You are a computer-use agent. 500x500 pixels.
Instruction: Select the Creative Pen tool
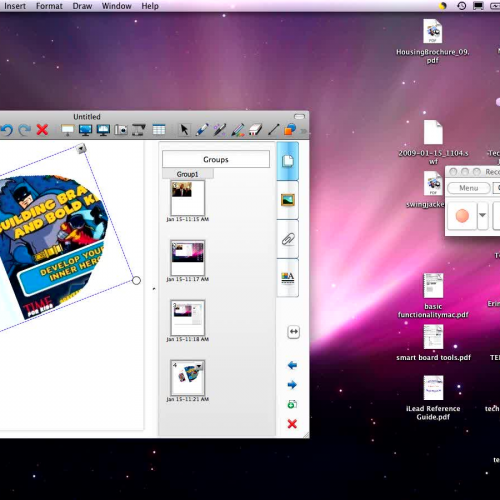click(220, 130)
